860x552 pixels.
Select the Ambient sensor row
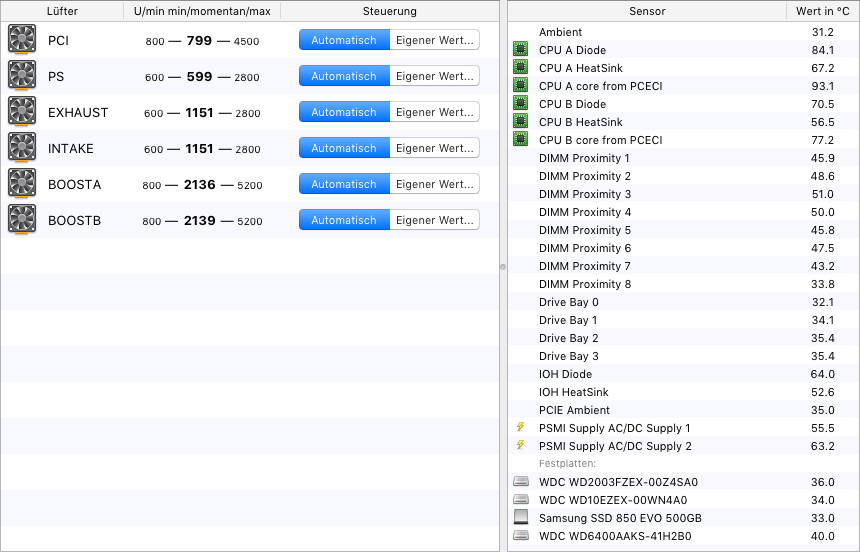tap(684, 32)
